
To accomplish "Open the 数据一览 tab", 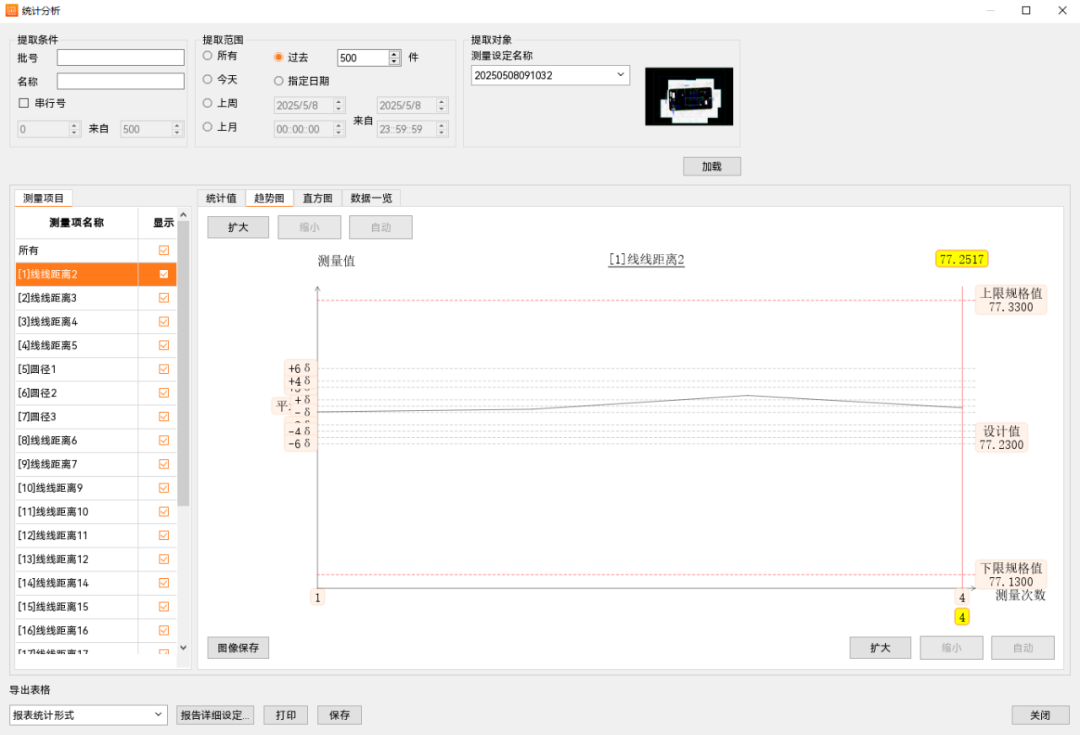I will pos(371,198).
